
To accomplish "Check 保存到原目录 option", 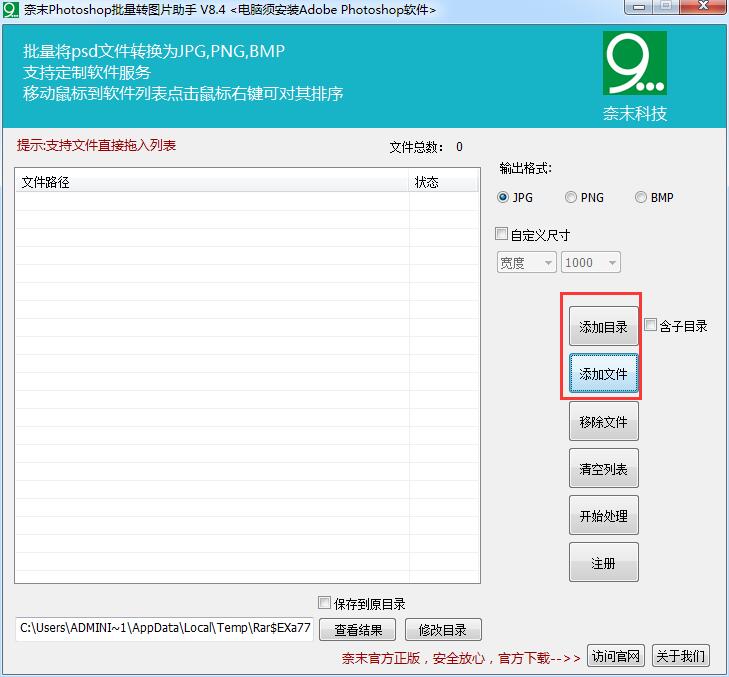I will tap(324, 603).
